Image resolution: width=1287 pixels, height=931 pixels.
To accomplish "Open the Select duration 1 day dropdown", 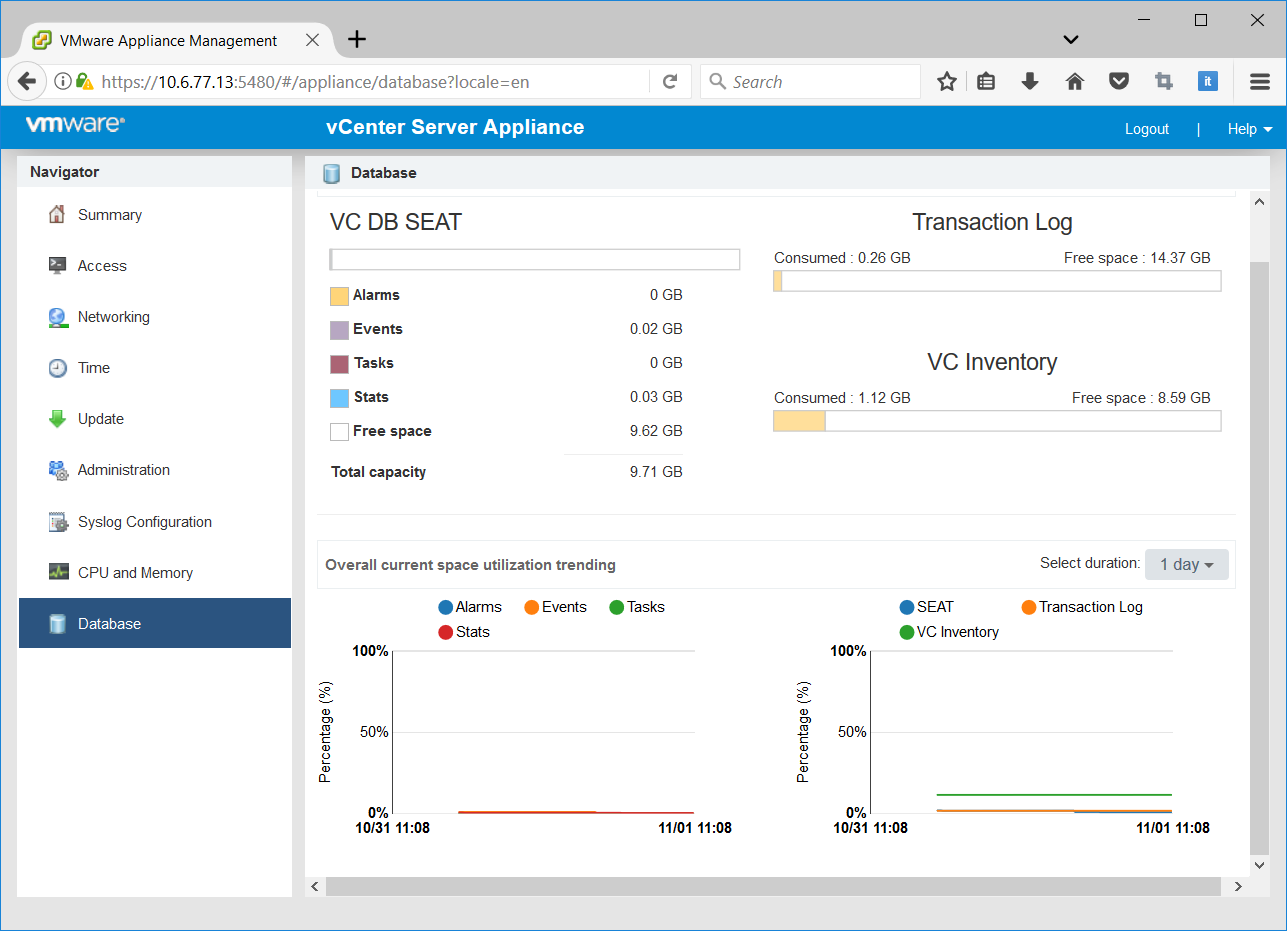I will coord(1187,565).
